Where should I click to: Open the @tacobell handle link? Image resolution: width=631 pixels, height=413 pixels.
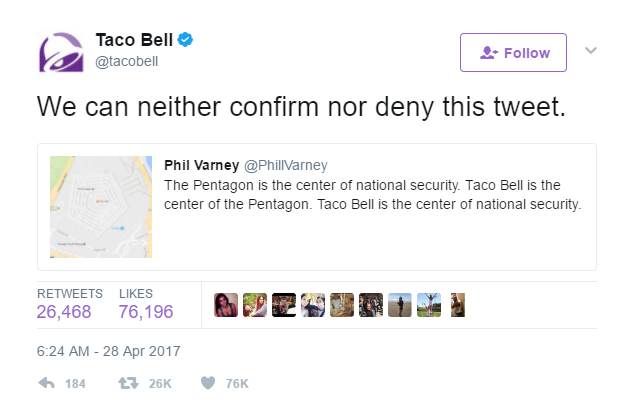[x=126, y=61]
